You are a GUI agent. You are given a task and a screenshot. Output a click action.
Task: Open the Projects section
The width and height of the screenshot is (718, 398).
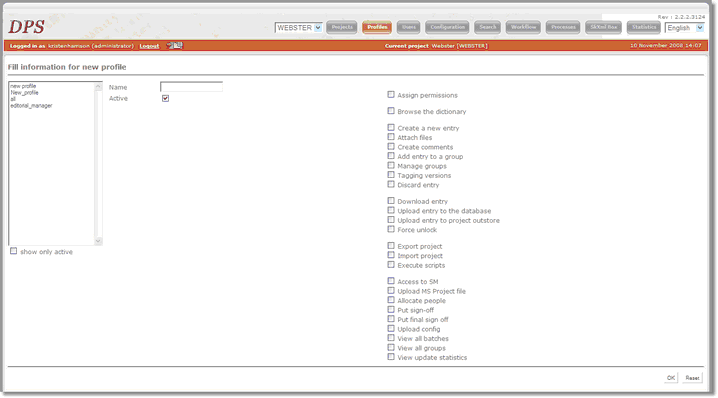click(342, 27)
